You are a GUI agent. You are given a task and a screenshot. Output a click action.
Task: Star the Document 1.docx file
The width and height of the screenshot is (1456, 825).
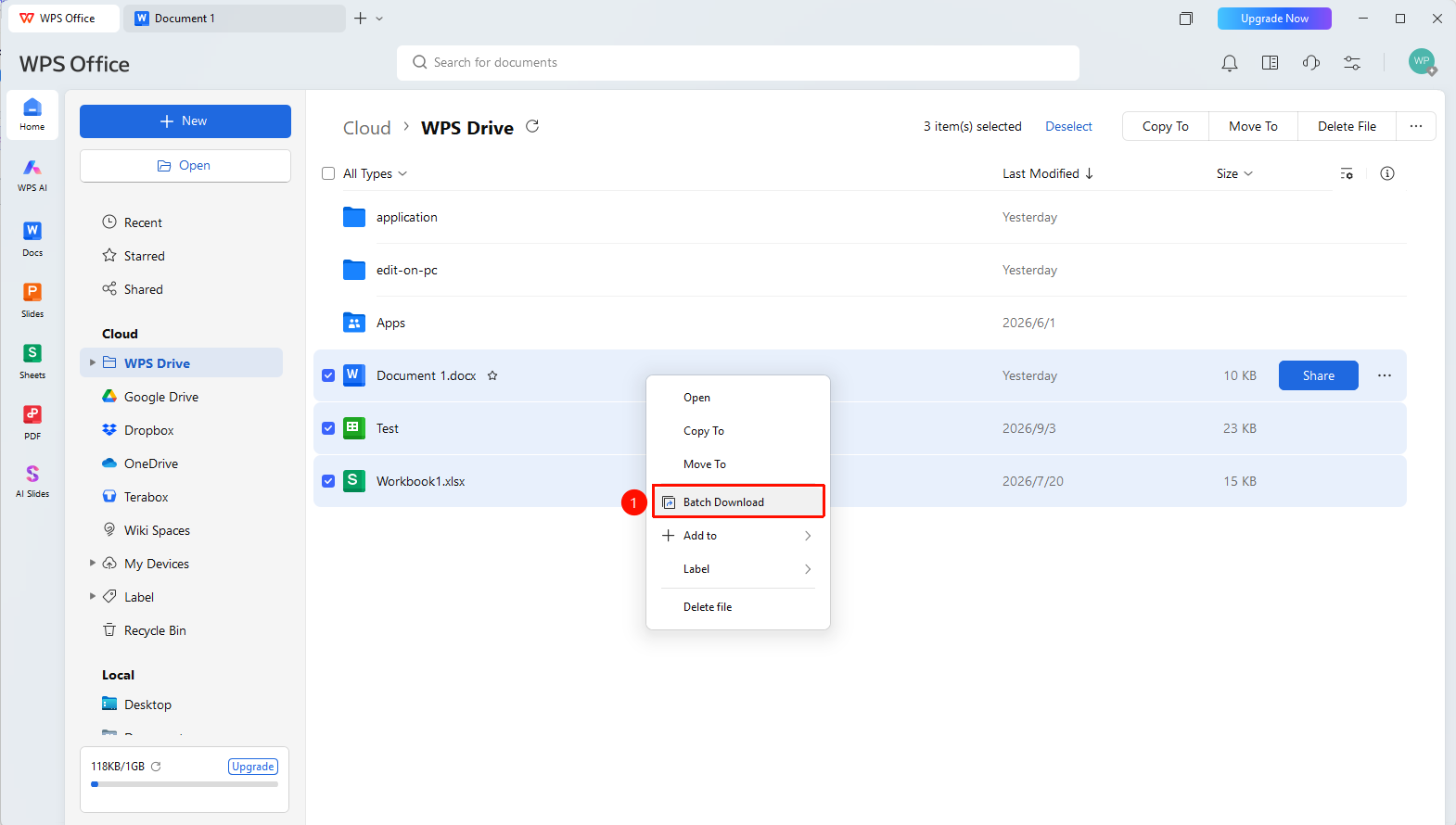[492, 375]
